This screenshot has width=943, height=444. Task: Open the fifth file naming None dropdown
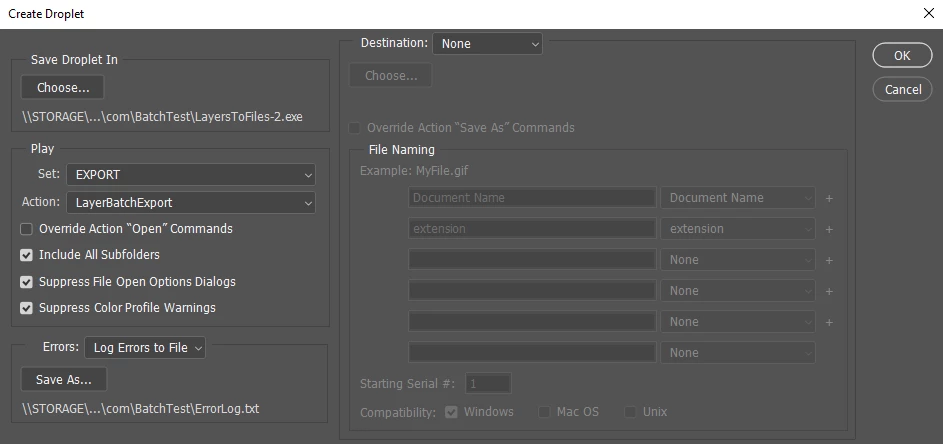(x=738, y=322)
